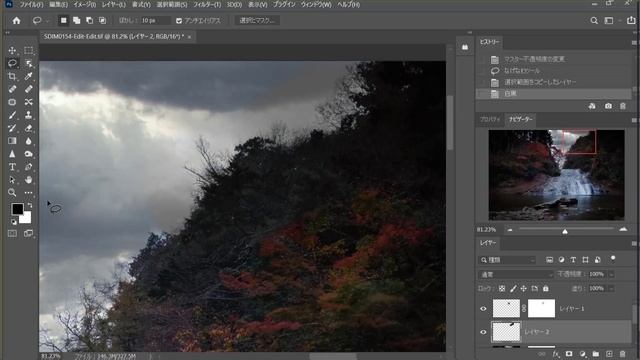Expand the collapsed toolbox double-arrow

[x=7, y=32]
